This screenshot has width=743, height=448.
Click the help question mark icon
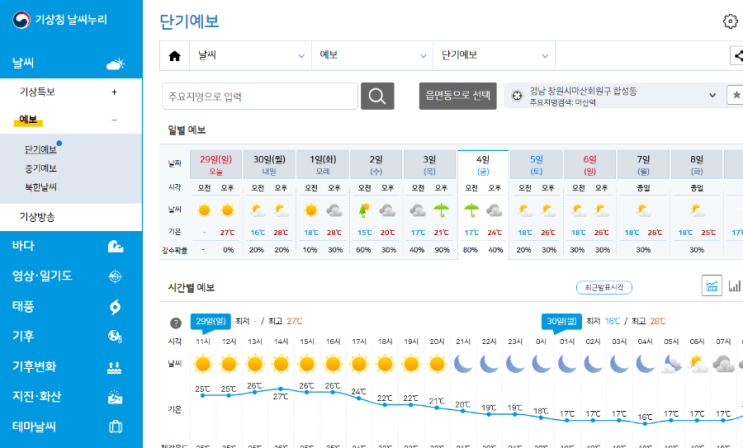[x=176, y=323]
